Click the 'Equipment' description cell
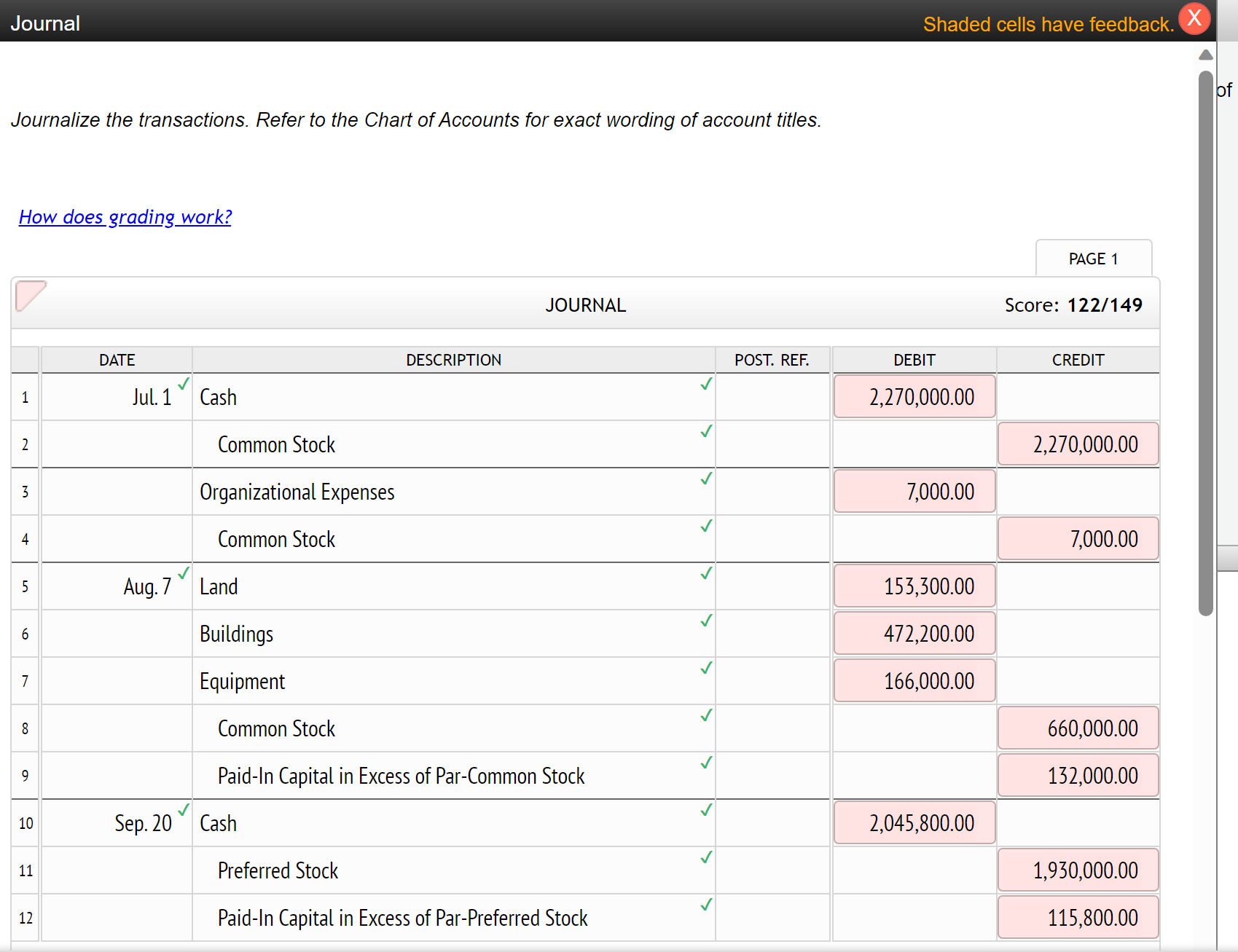 453,681
